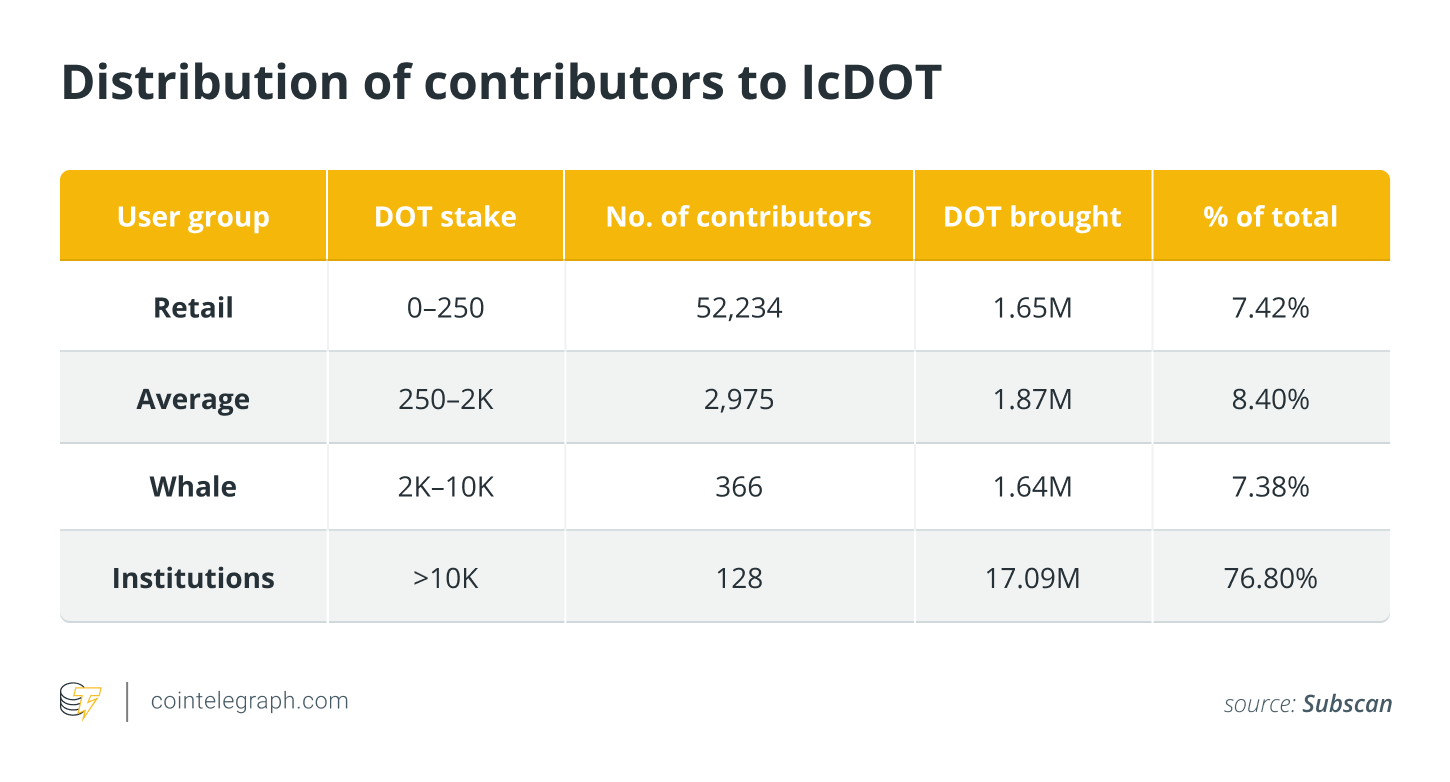The height and width of the screenshot is (782, 1450).
Task: Click the Average row label
Action: (x=193, y=399)
